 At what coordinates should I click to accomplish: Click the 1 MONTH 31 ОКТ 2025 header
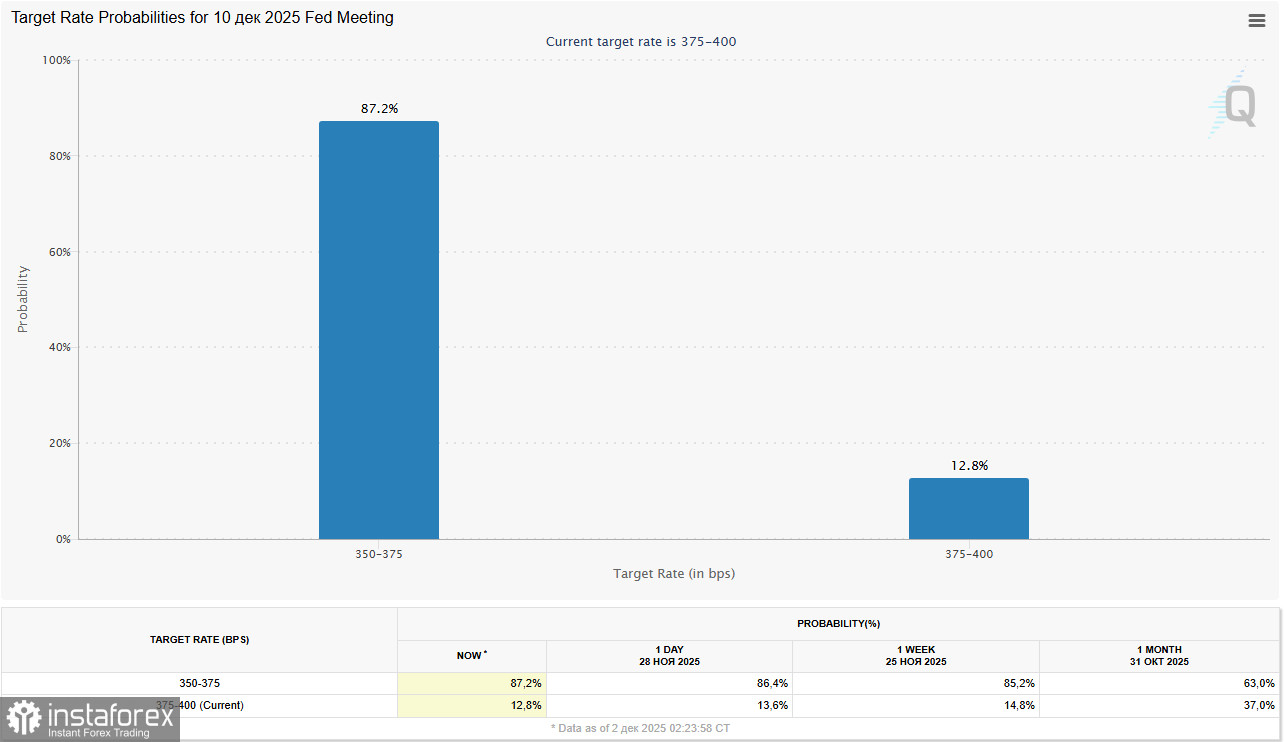coord(1159,656)
